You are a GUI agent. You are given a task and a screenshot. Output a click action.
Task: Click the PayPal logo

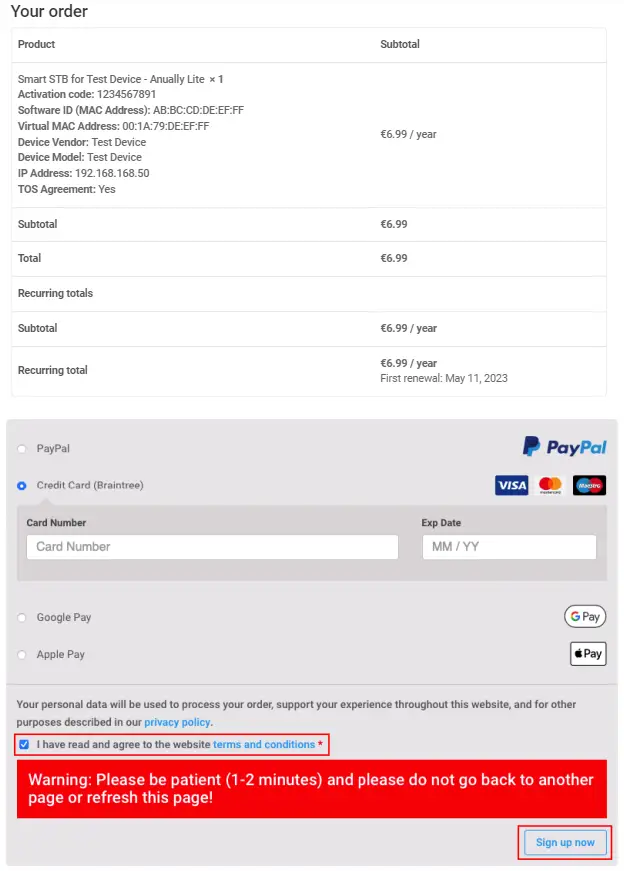[564, 446]
